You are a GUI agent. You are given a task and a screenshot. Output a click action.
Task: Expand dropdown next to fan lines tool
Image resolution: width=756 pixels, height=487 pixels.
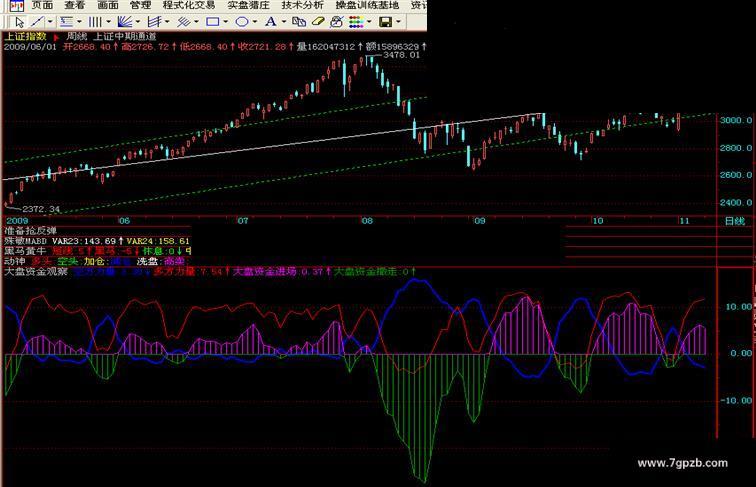138,22
